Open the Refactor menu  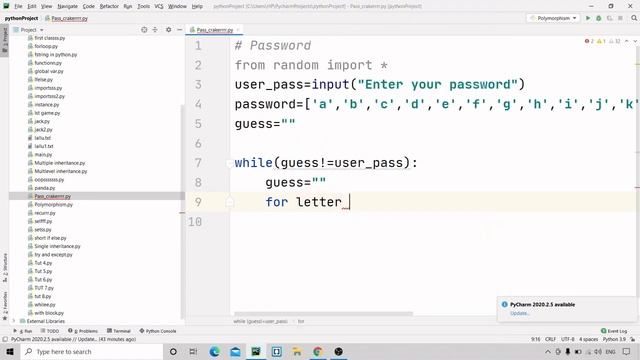pyautogui.click(x=109, y=6)
